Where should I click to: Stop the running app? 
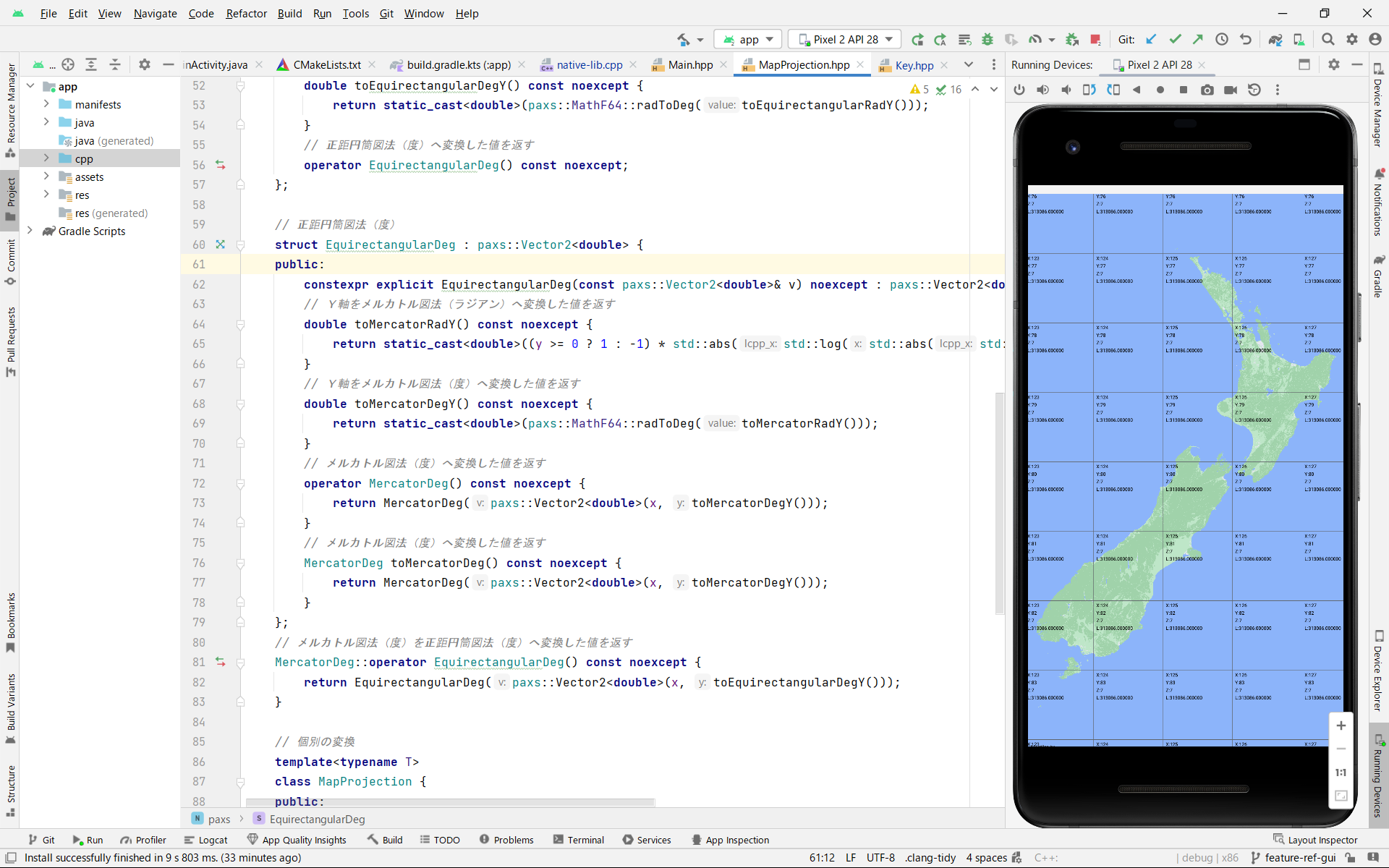click(1095, 40)
